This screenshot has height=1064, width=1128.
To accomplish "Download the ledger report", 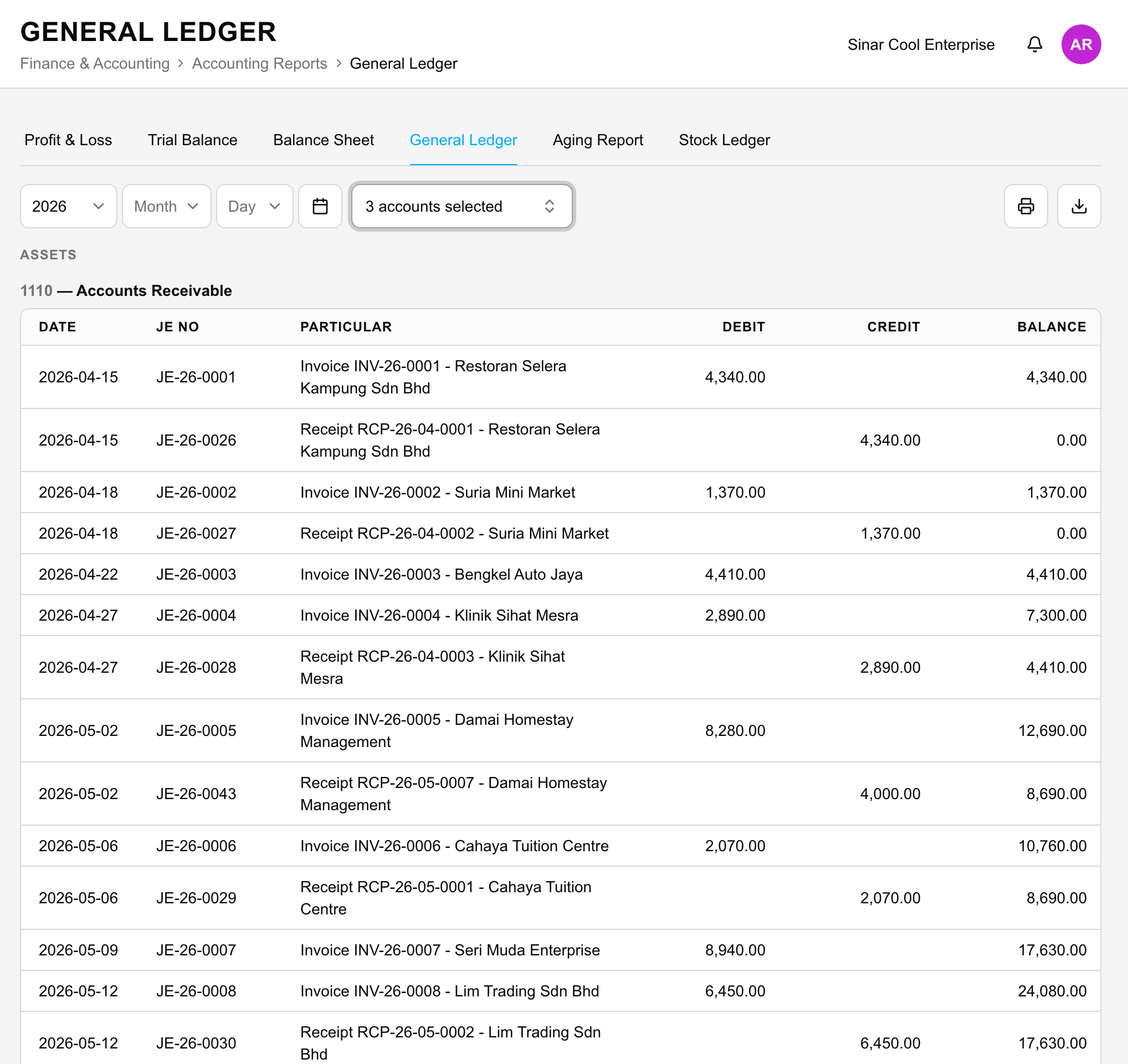I will tap(1079, 206).
